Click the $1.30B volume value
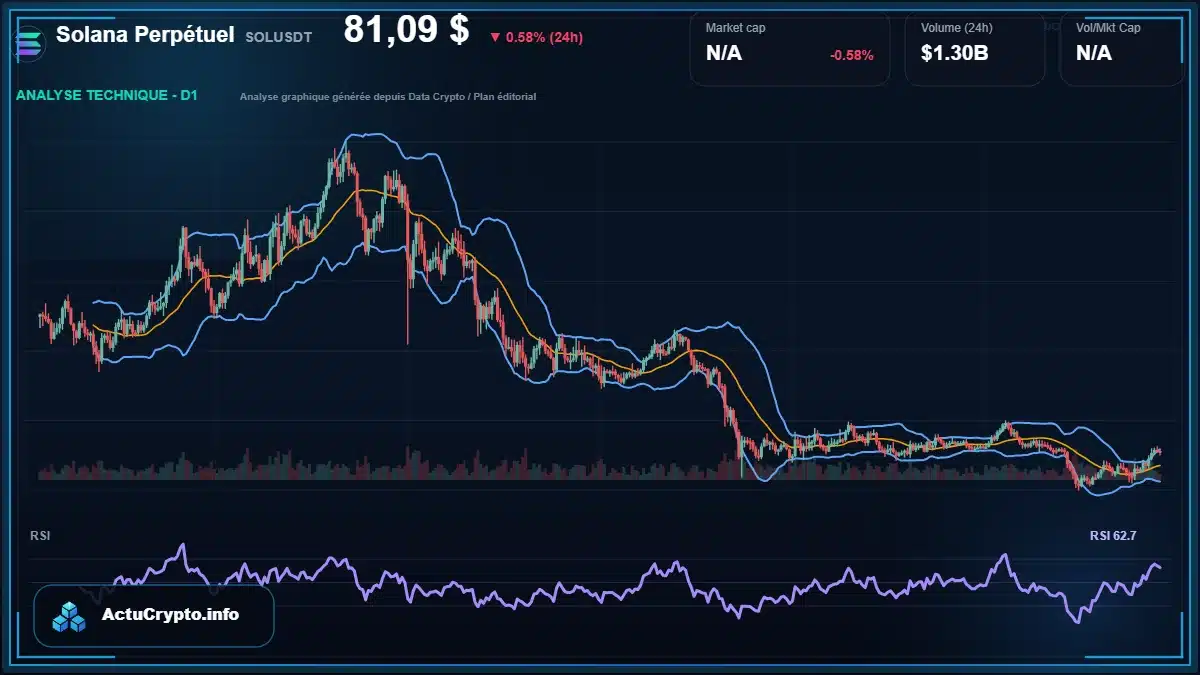1200x675 pixels. pyautogui.click(x=955, y=54)
